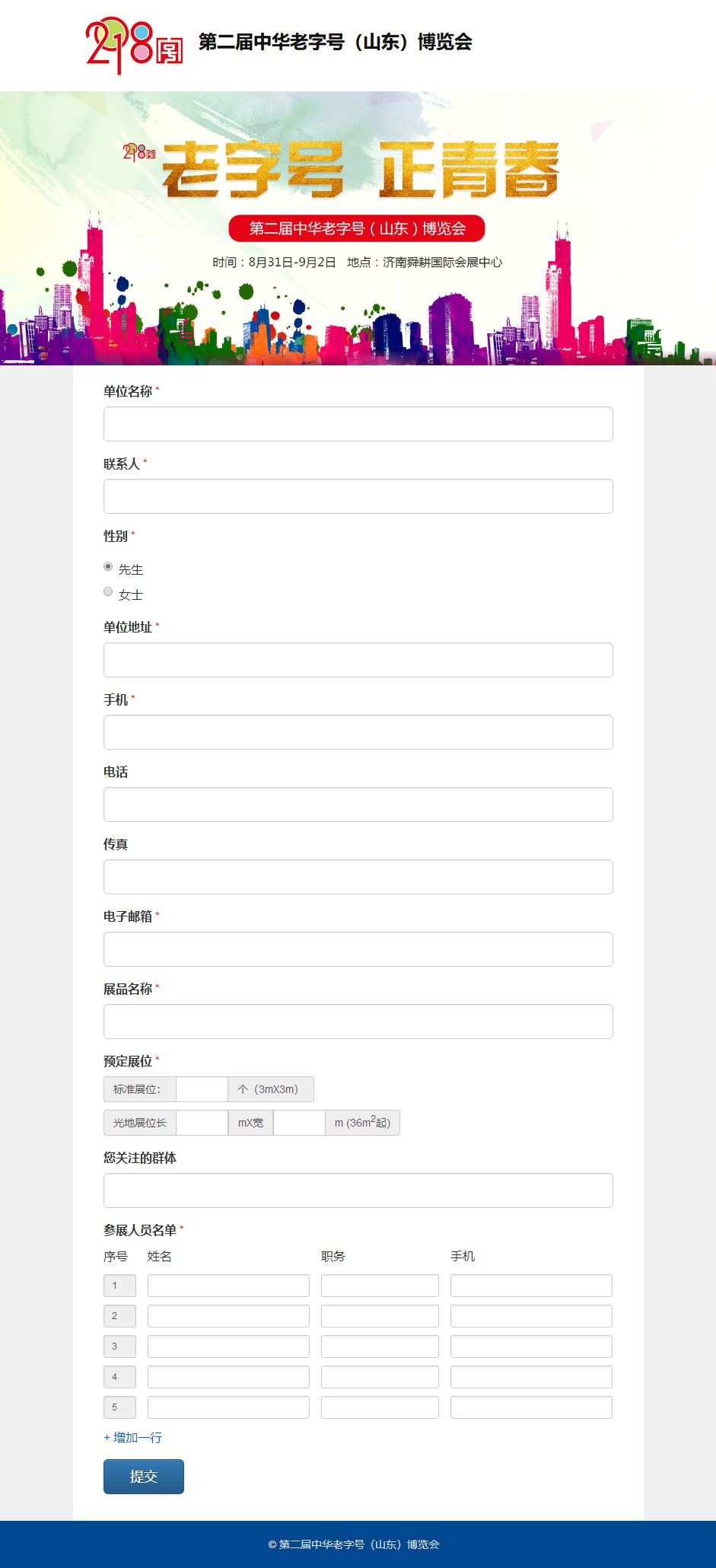Click row 1 姓名 input field

(x=228, y=1286)
